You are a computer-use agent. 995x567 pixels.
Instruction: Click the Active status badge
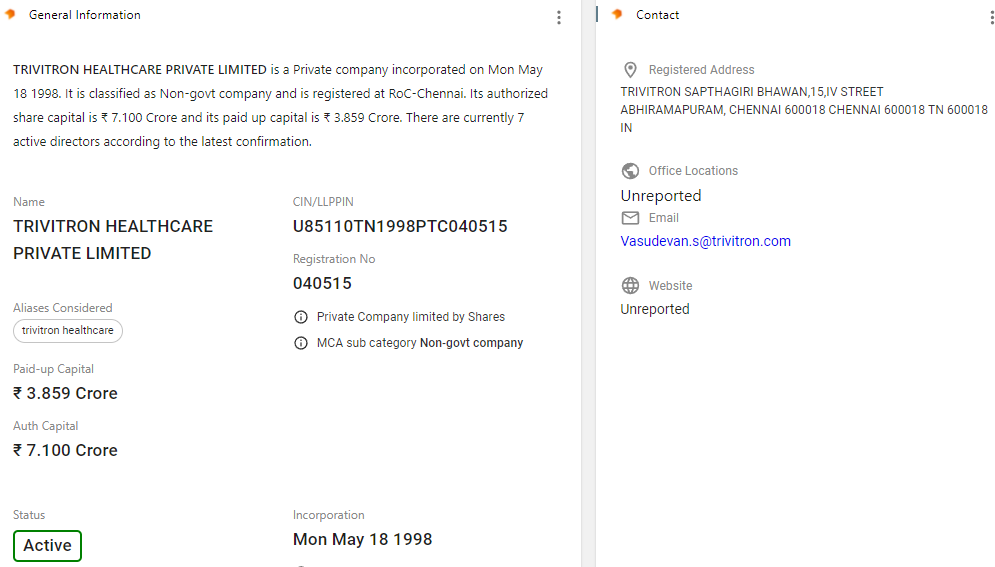48,545
